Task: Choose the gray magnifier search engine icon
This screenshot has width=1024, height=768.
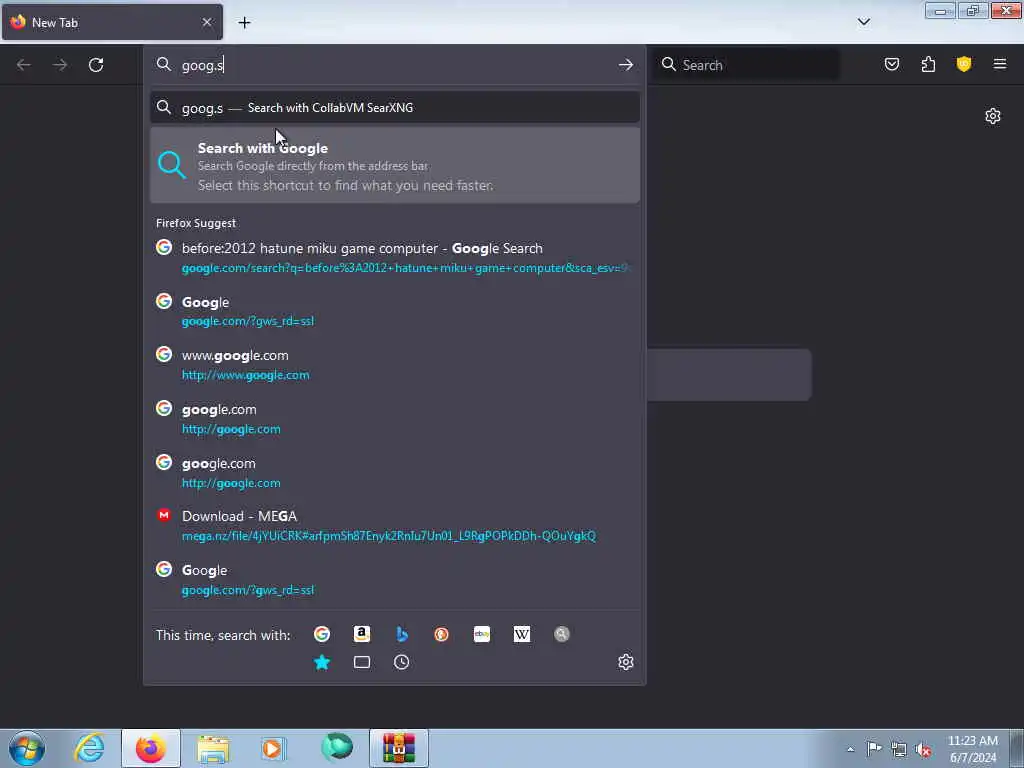Action: (562, 634)
